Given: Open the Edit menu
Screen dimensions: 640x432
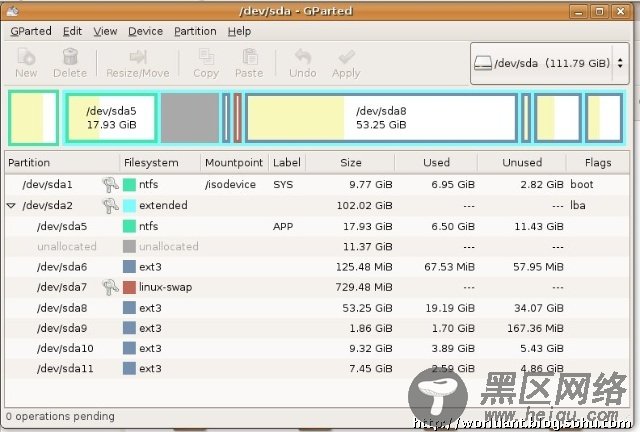Looking at the screenshot, I should pyautogui.click(x=72, y=31).
